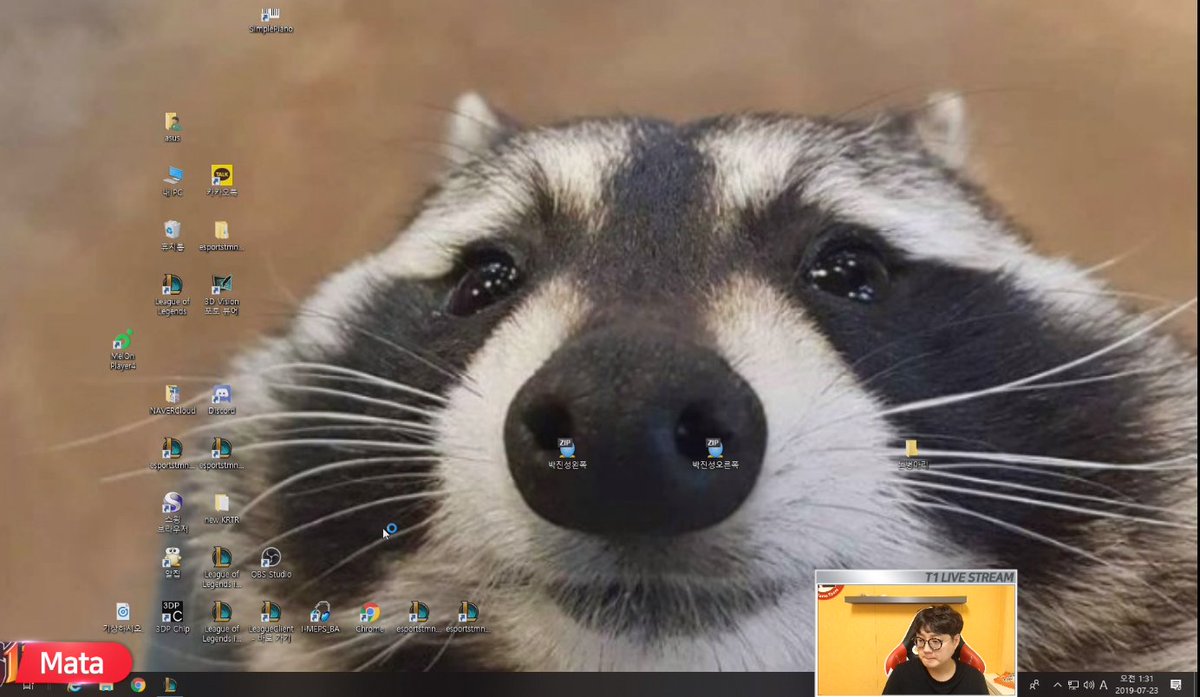Open the esportstmn folder beside Recycle Bin
This screenshot has width=1200, height=697.
pos(222,236)
